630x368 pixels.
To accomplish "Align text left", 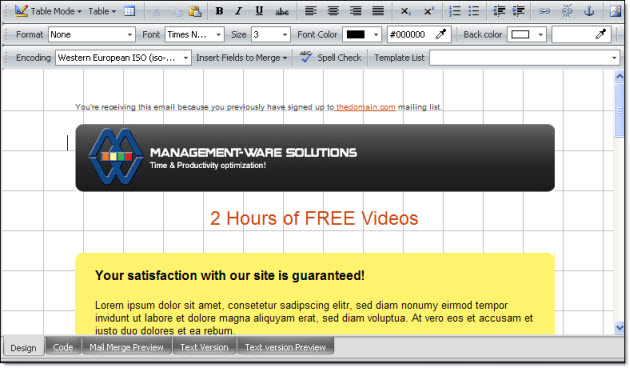I will pos(310,11).
